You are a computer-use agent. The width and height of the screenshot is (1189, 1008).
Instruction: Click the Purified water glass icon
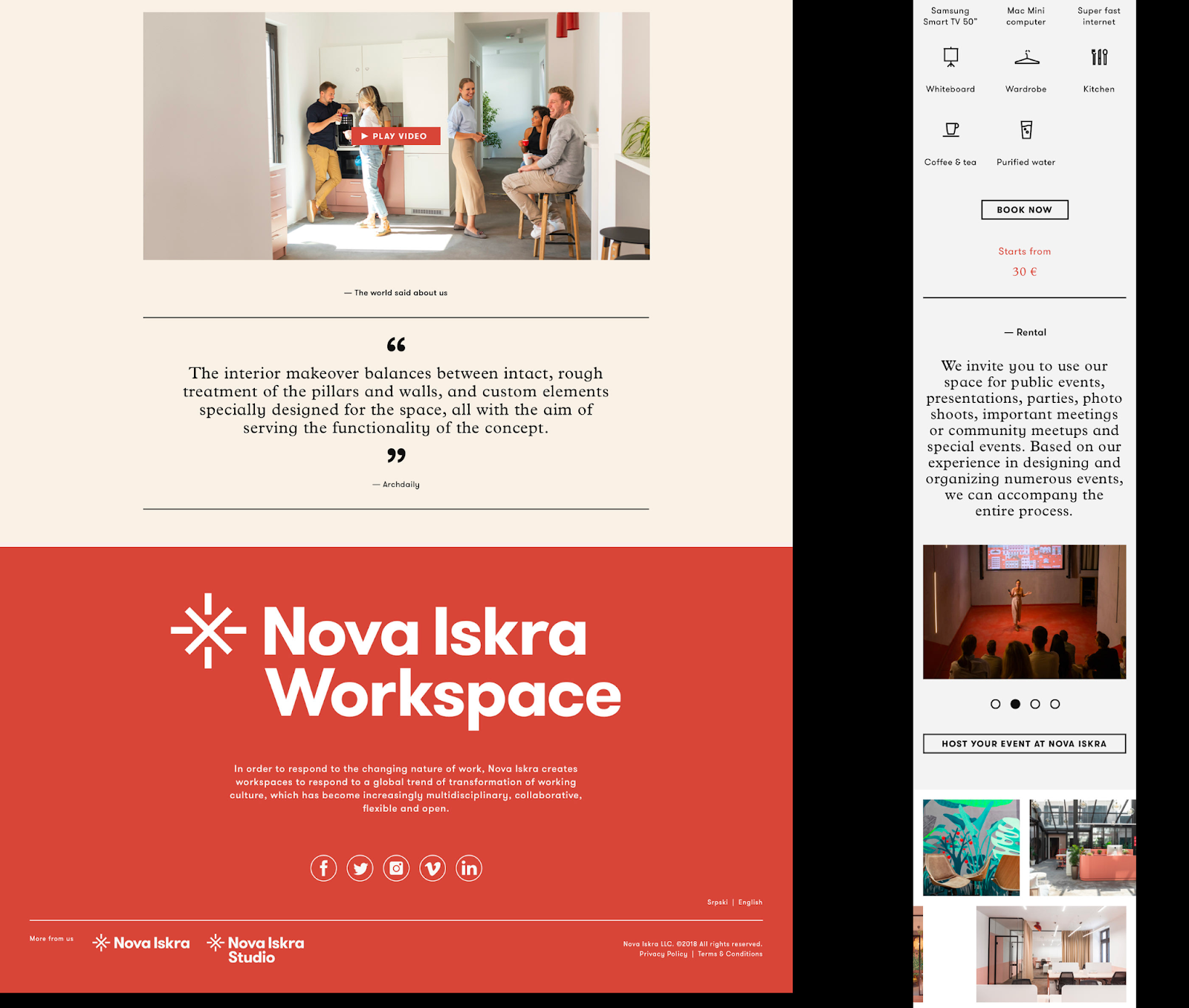1026,130
